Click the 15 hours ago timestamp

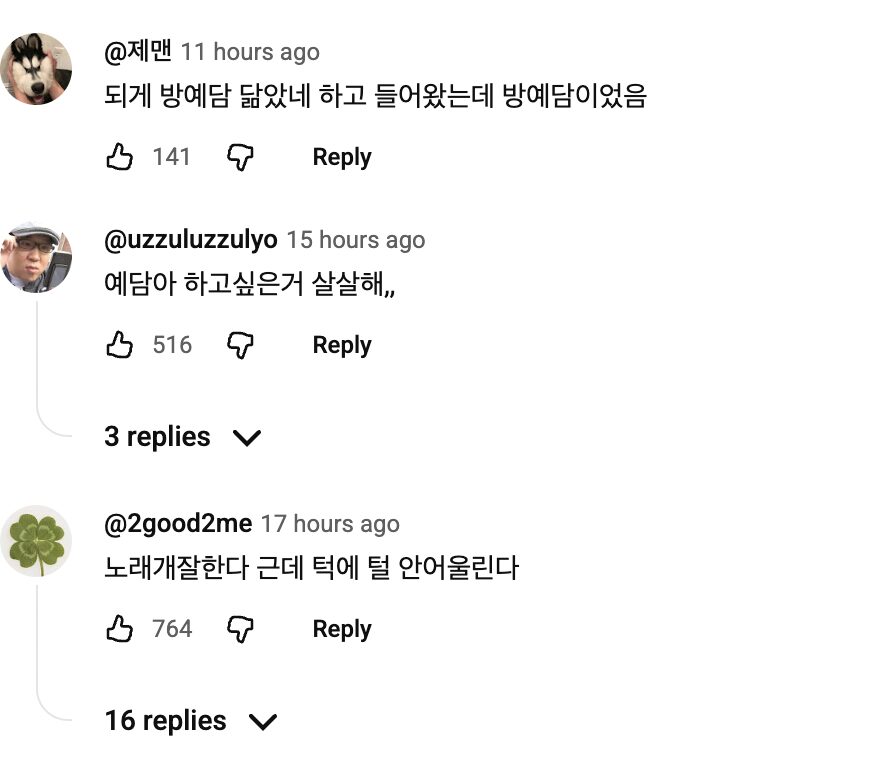(356, 240)
